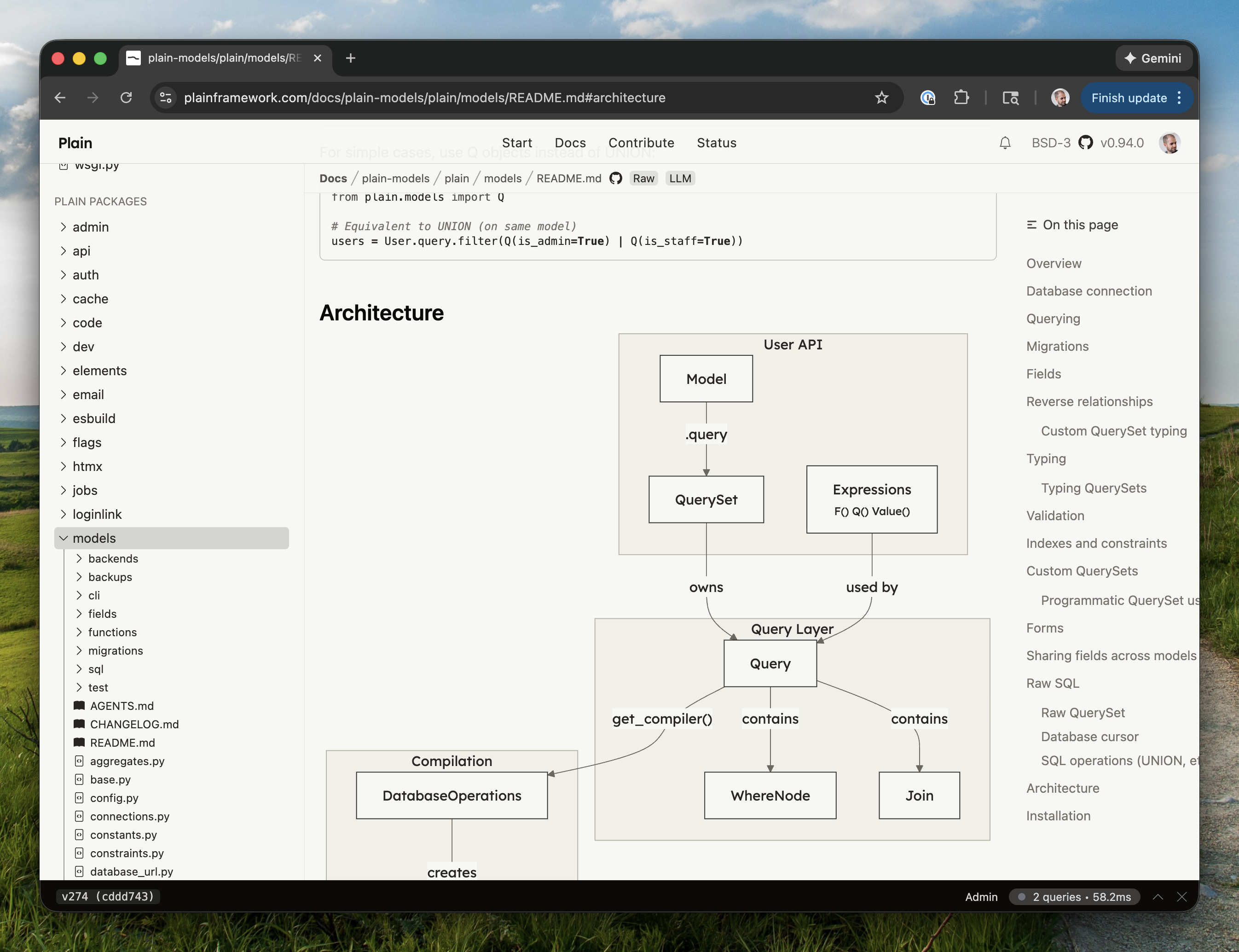Click the Gemini sparkle button
Image resolution: width=1239 pixels, height=952 pixels.
(x=1153, y=58)
